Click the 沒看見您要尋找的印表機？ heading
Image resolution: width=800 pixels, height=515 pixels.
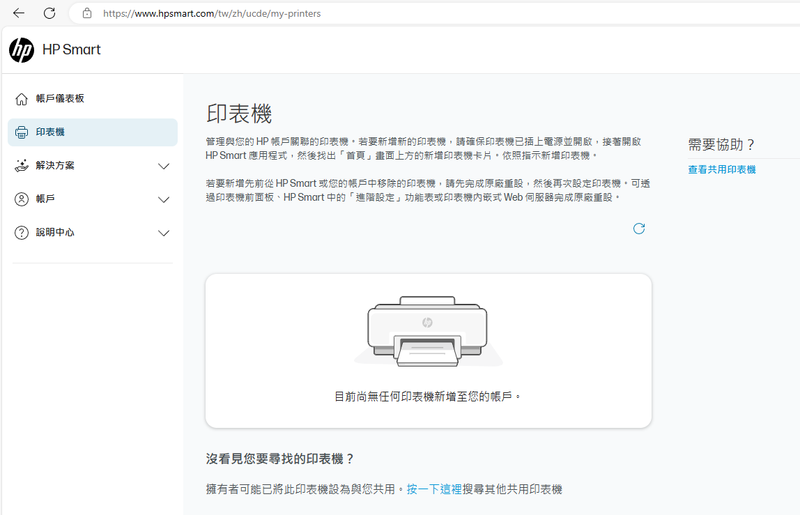point(280,459)
